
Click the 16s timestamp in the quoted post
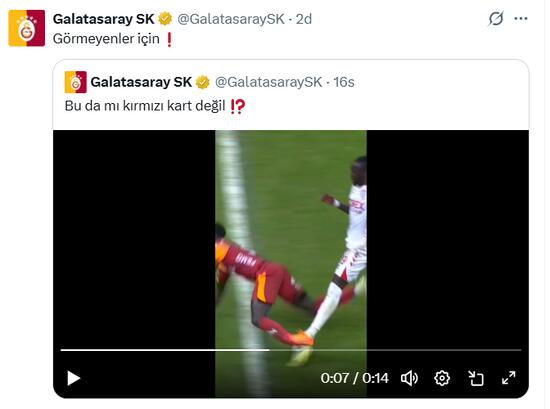click(344, 82)
